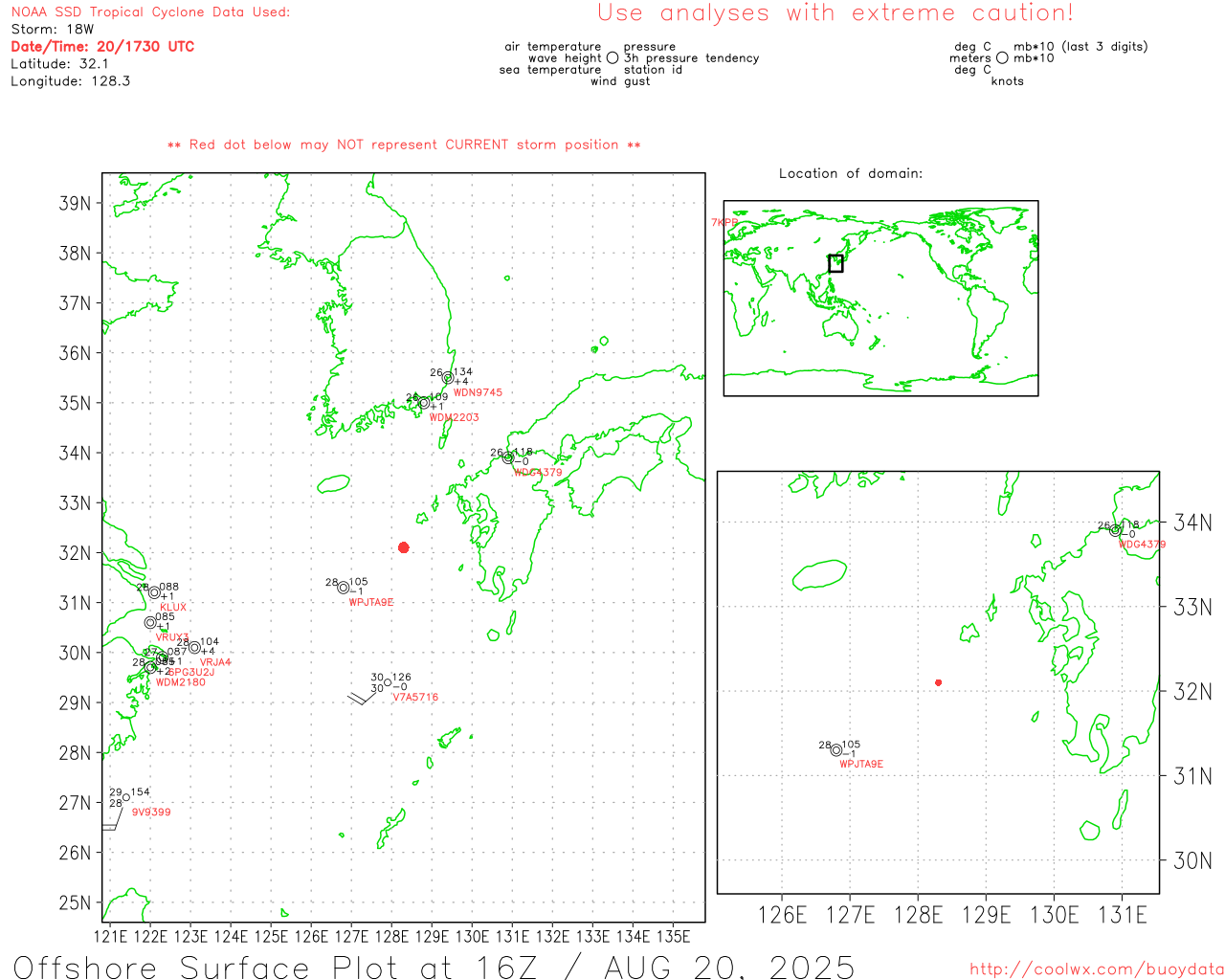Click the black domain box on world map
This screenshot has width=1225, height=980.
click(835, 263)
